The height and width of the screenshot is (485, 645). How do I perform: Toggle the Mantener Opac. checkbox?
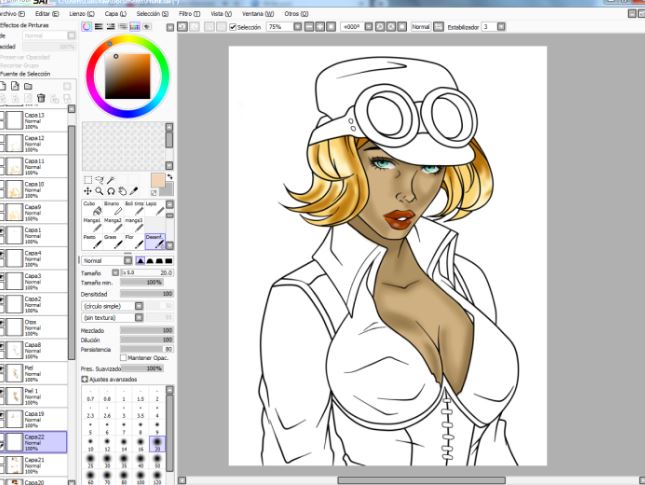[x=123, y=358]
